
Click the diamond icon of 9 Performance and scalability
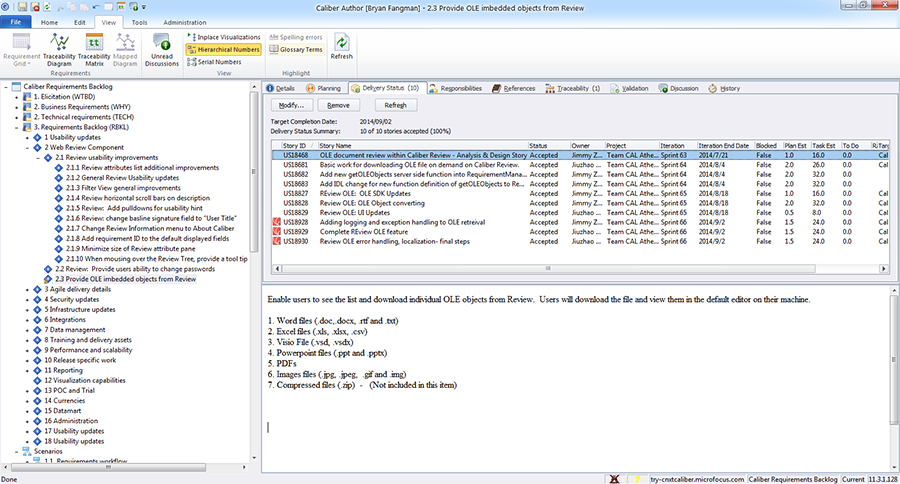(37, 350)
